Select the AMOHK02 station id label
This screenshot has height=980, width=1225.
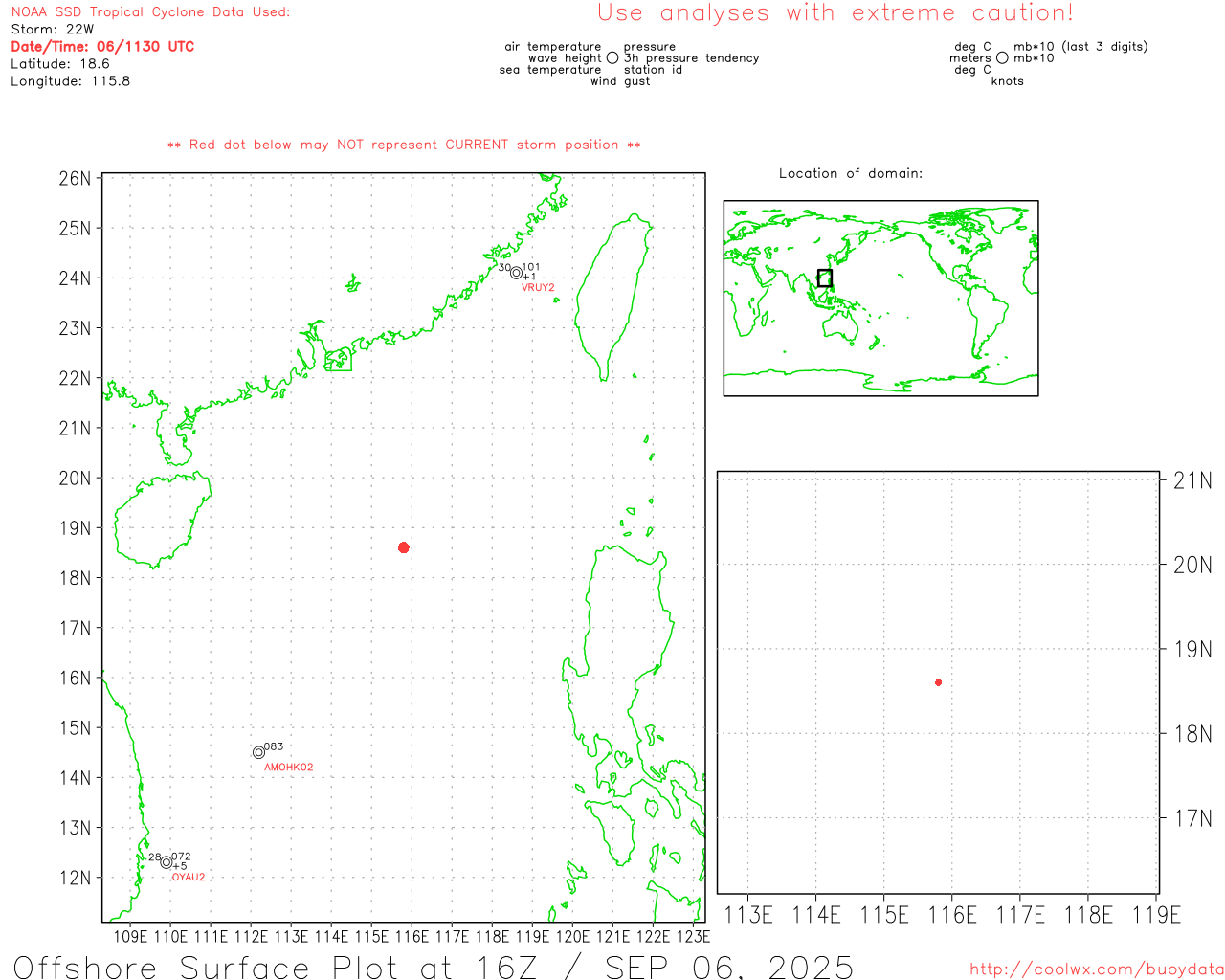(289, 767)
